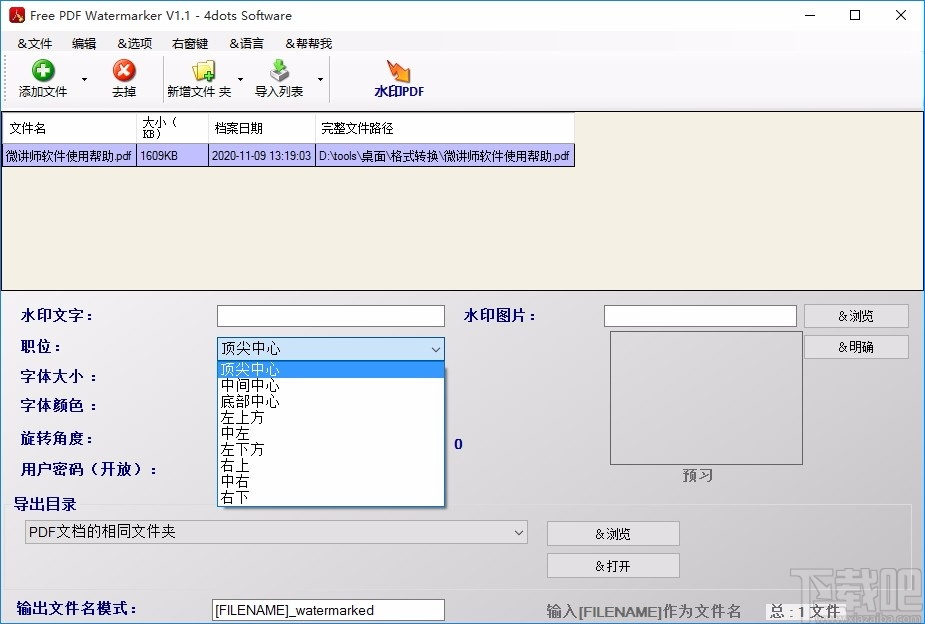Click the 完整文件路径 column header
The image size is (925, 624).
pyautogui.click(x=445, y=128)
